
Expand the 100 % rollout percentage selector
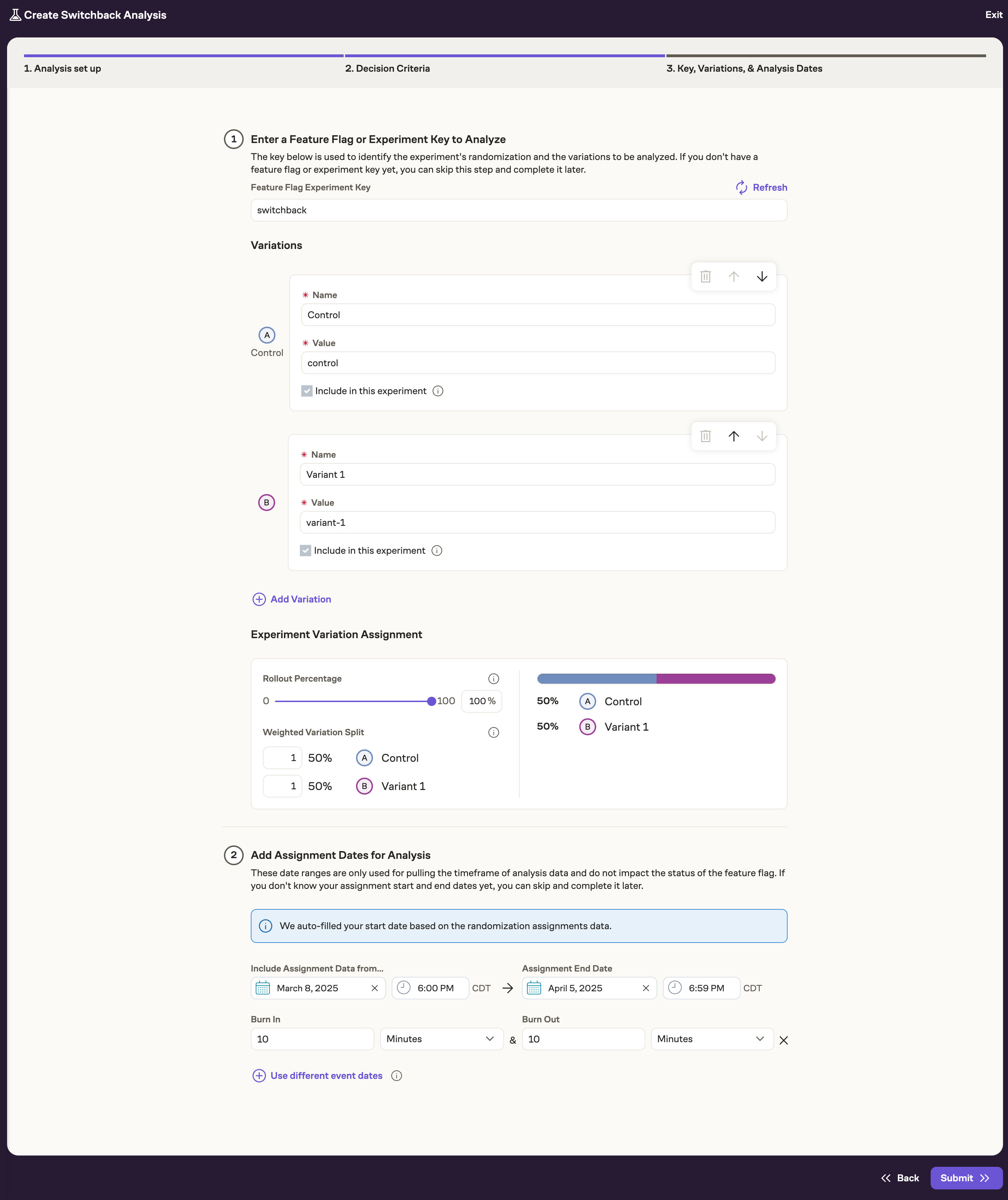tap(481, 701)
